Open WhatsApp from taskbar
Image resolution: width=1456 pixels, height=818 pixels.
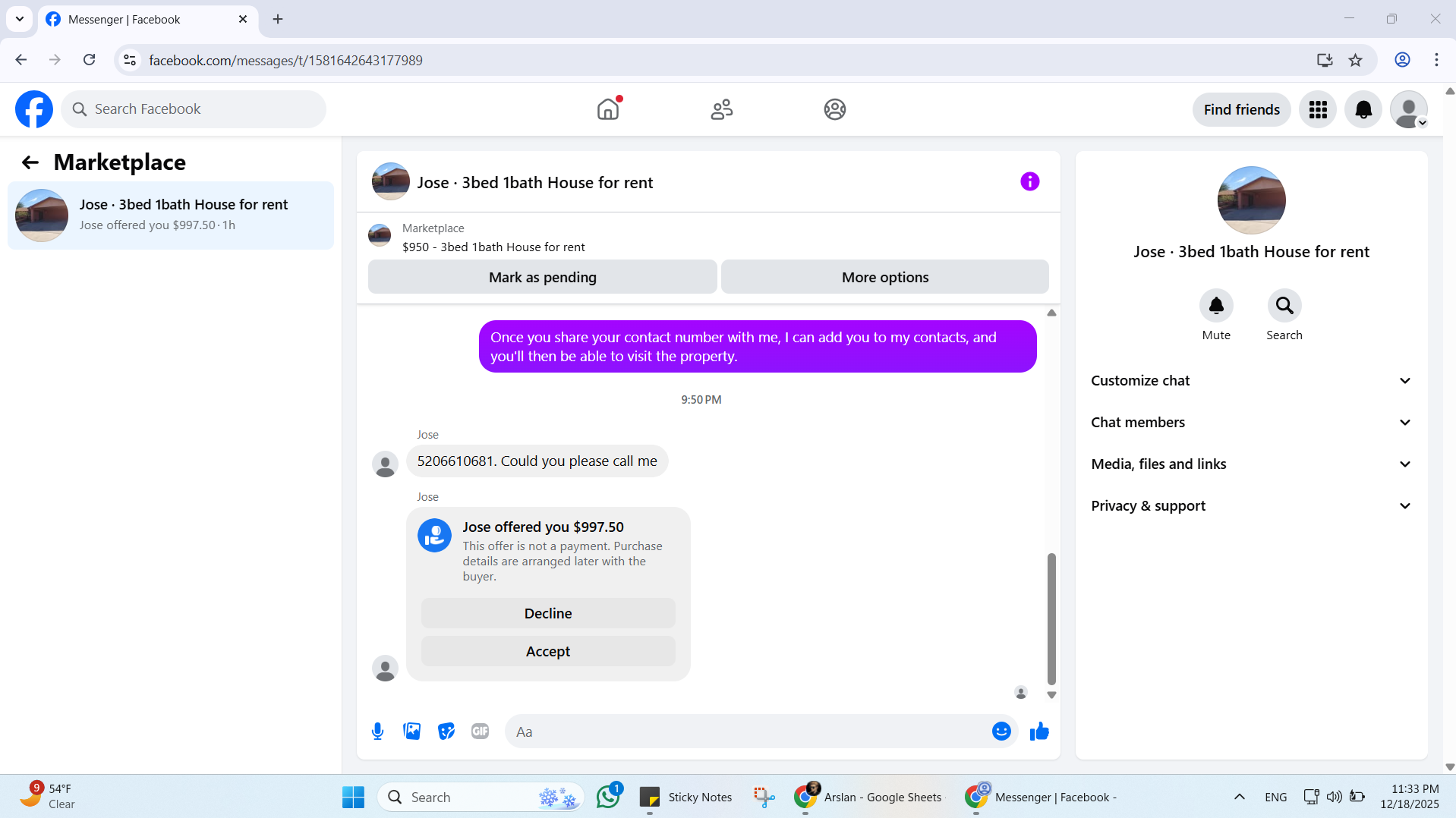click(608, 797)
